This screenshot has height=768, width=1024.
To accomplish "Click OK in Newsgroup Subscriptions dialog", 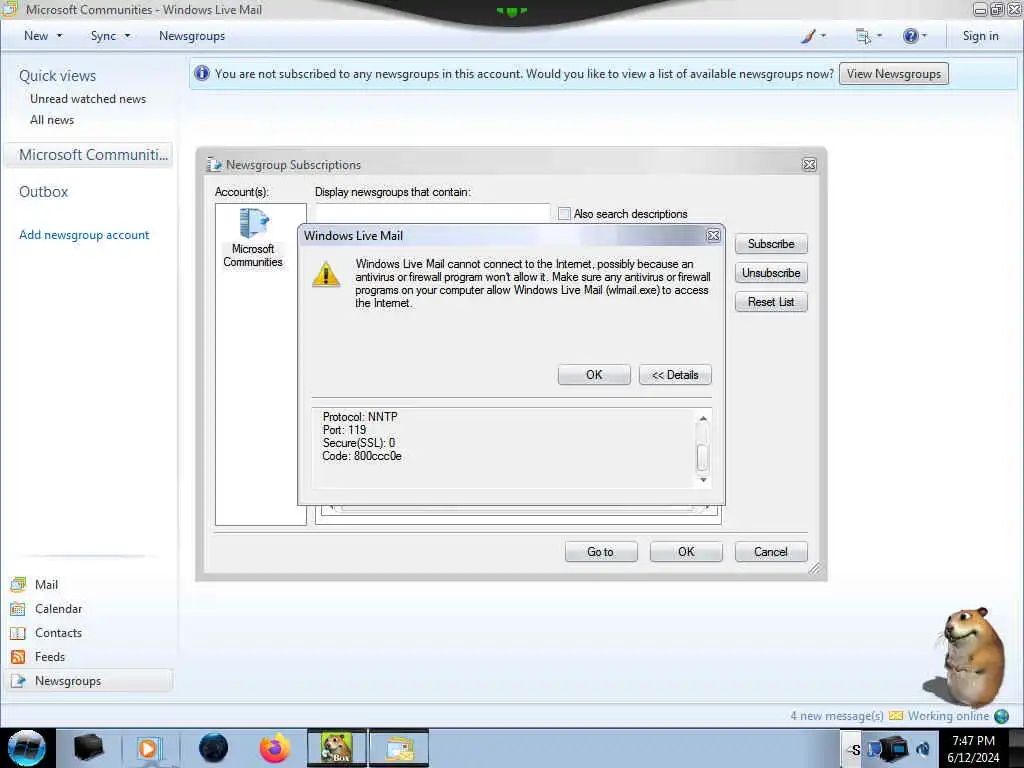I will coord(686,552).
